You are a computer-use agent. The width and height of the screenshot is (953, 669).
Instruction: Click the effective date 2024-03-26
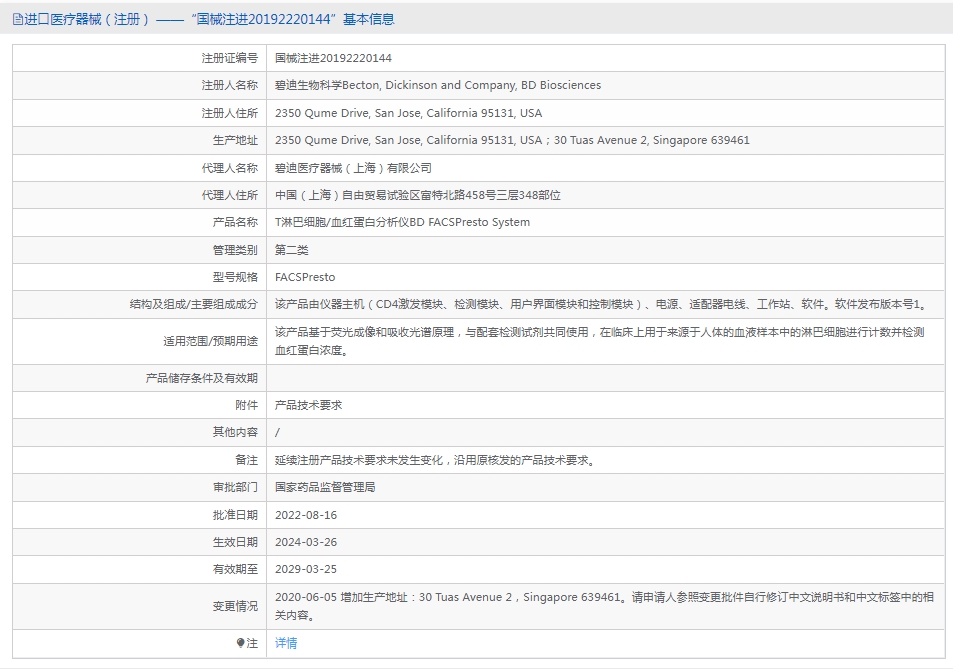(306, 542)
